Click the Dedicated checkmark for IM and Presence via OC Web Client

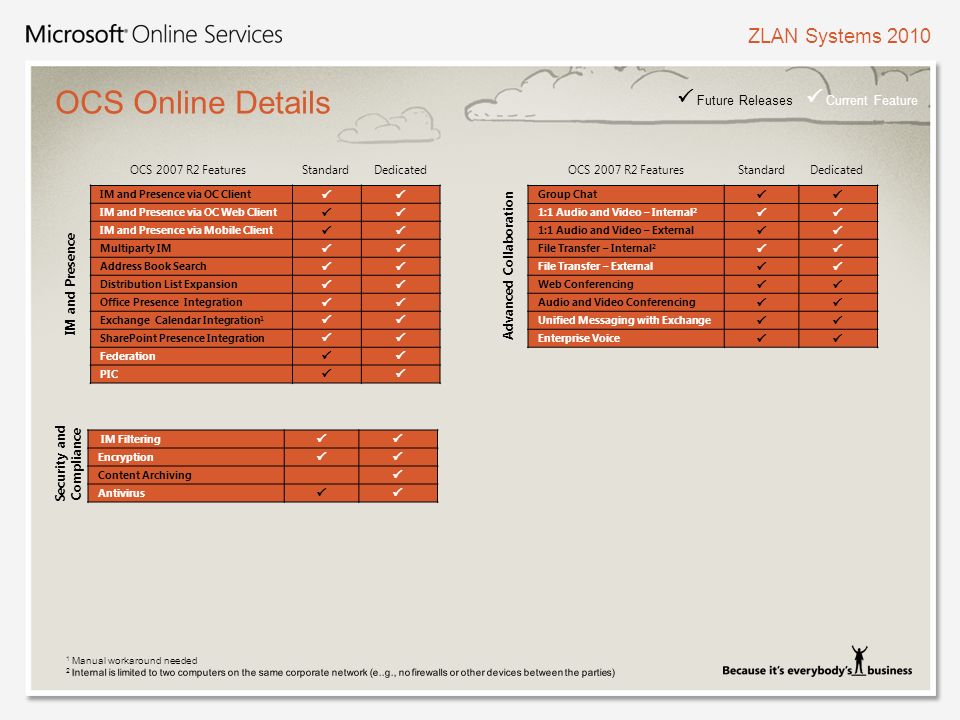click(400, 212)
